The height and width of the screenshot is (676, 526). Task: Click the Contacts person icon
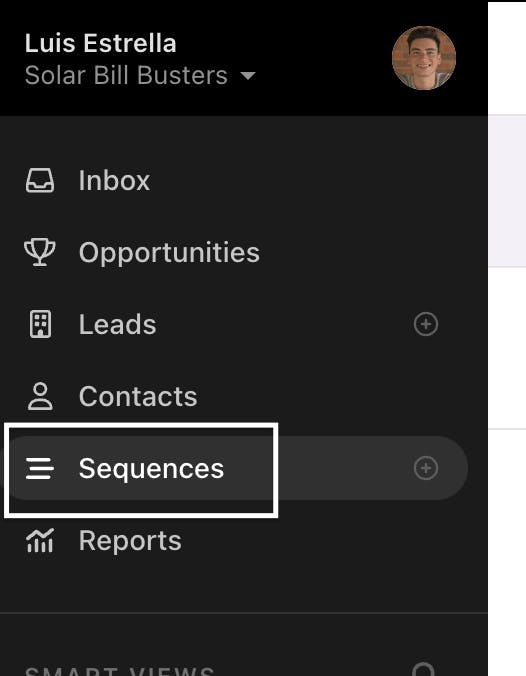[40, 396]
